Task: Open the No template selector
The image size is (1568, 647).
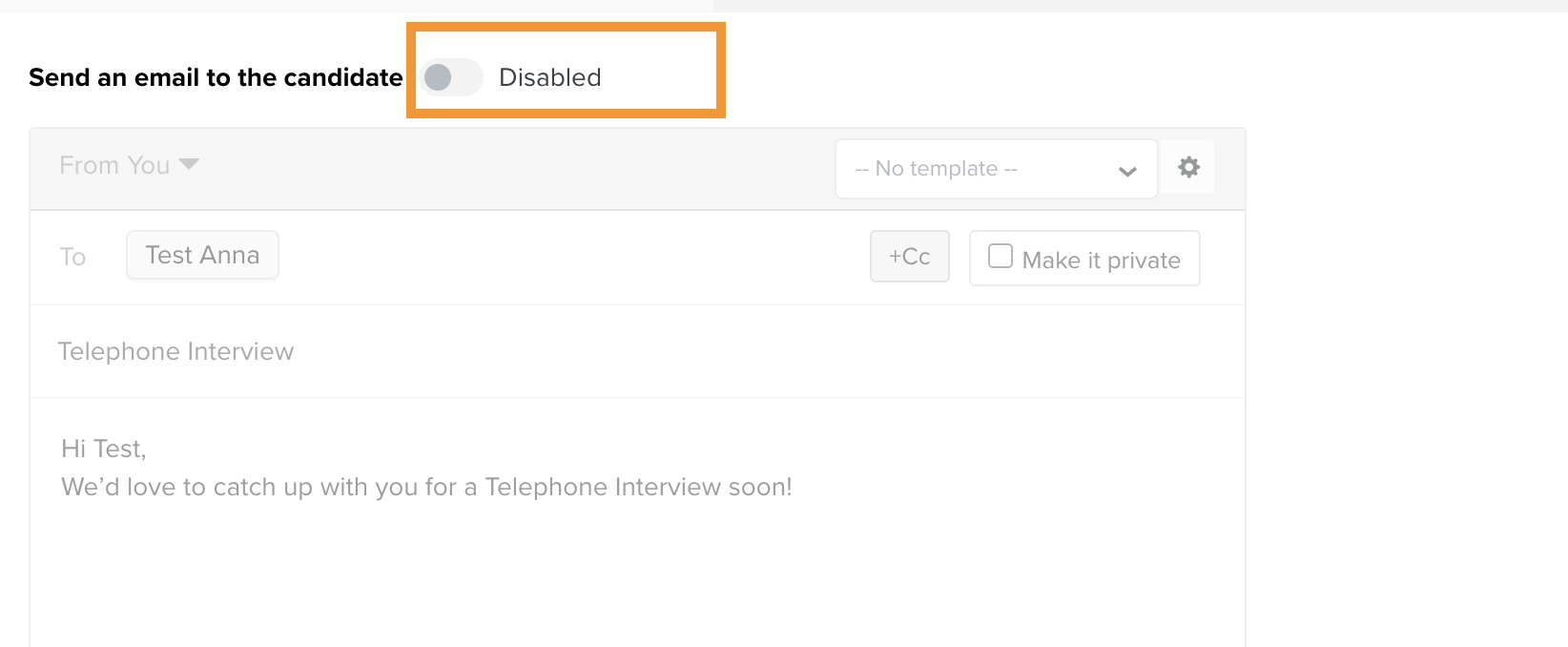Action: click(x=997, y=169)
